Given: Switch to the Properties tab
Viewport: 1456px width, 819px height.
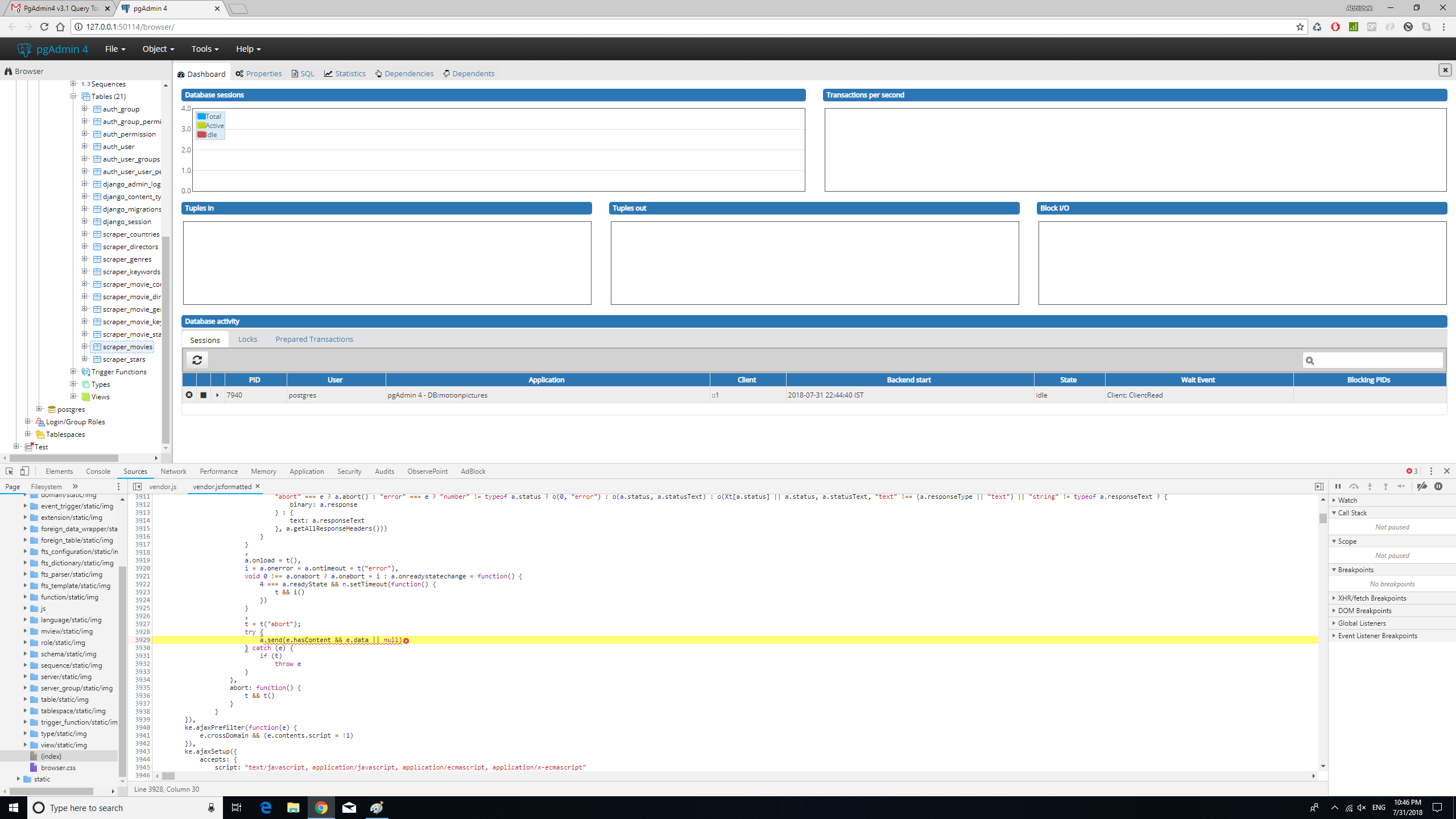Looking at the screenshot, I should pos(259,73).
